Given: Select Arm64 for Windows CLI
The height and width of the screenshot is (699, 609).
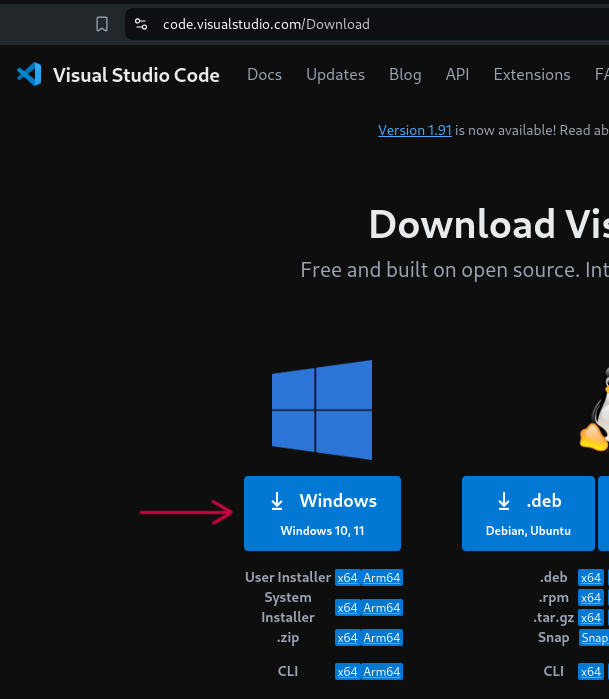Looking at the screenshot, I should click(x=382, y=672).
